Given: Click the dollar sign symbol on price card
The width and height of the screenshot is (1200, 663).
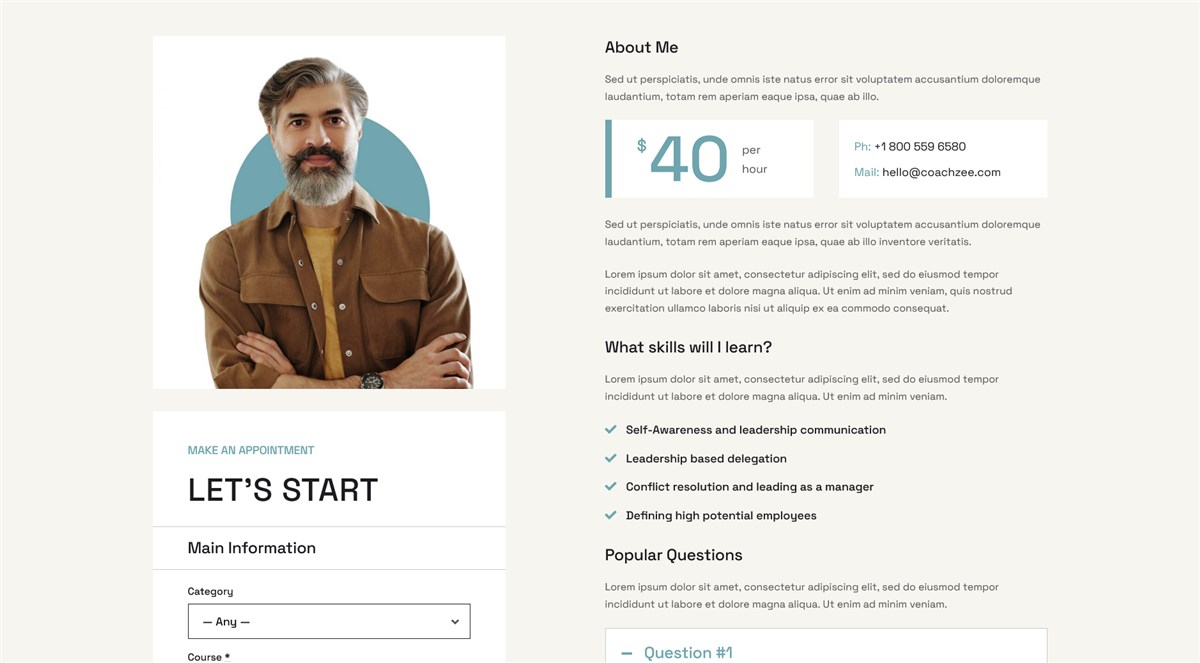Looking at the screenshot, I should click(642, 146).
